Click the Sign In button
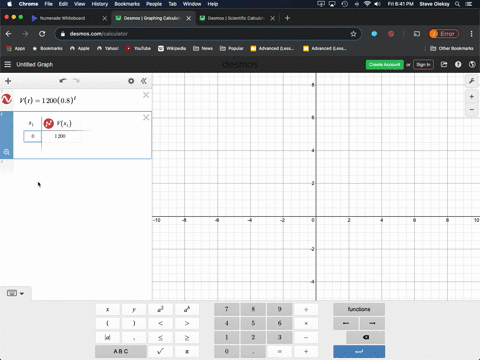 (423, 65)
